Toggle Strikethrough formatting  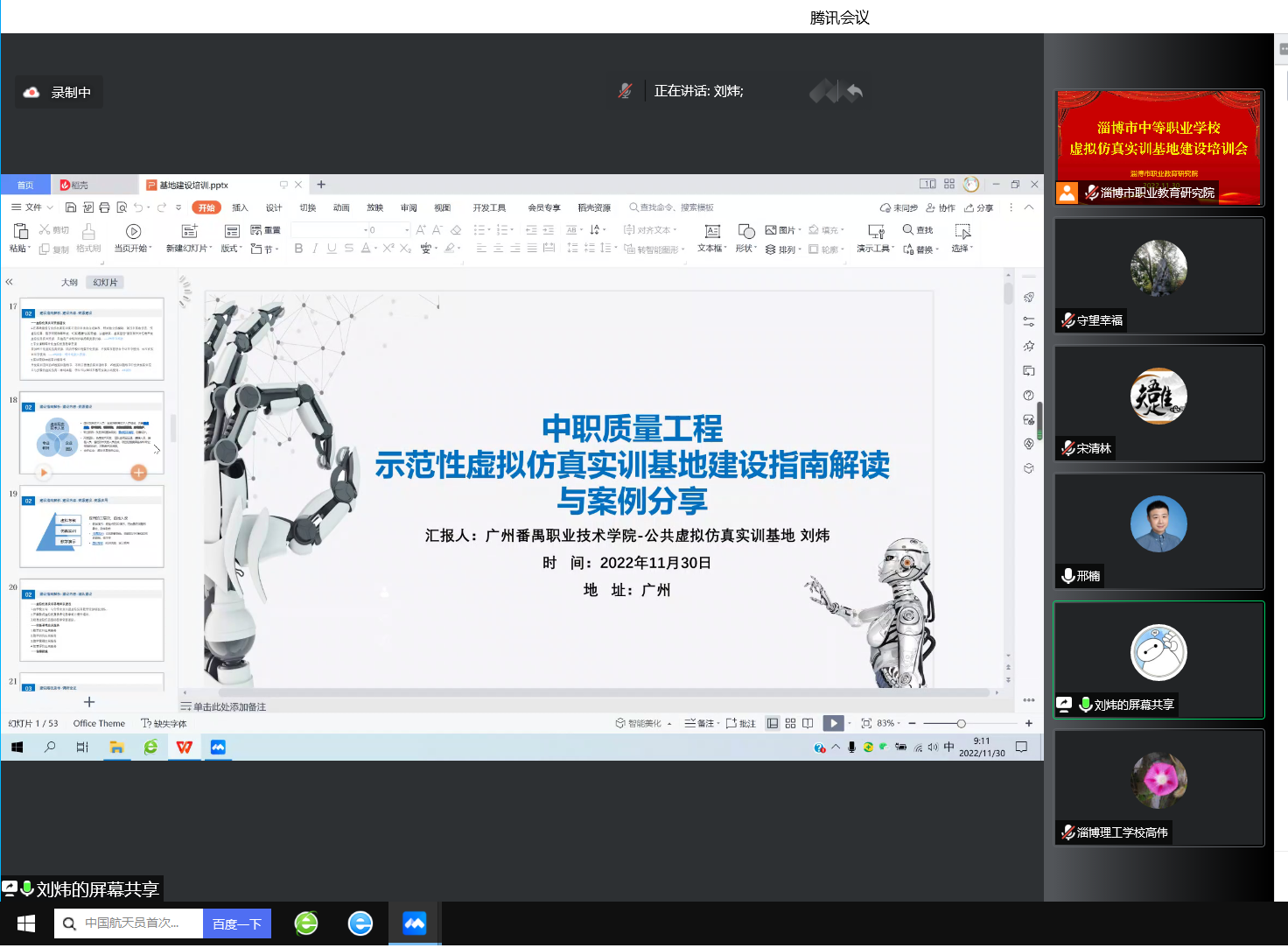pos(348,249)
